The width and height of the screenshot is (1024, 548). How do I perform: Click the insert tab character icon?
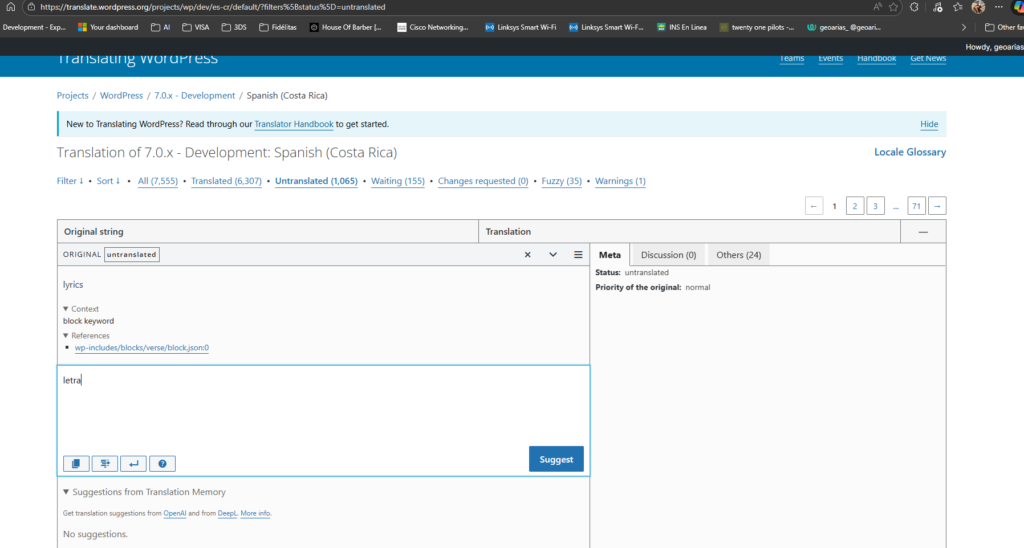[x=104, y=463]
